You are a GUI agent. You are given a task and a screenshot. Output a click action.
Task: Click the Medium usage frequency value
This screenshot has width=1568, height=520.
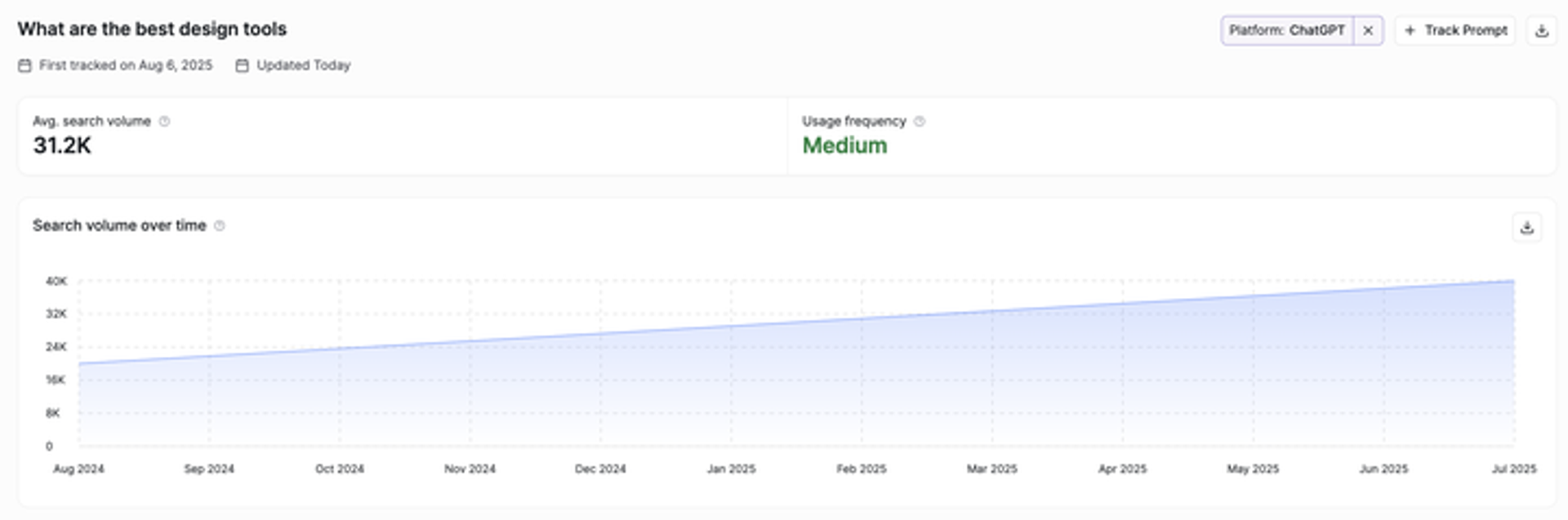(x=844, y=145)
